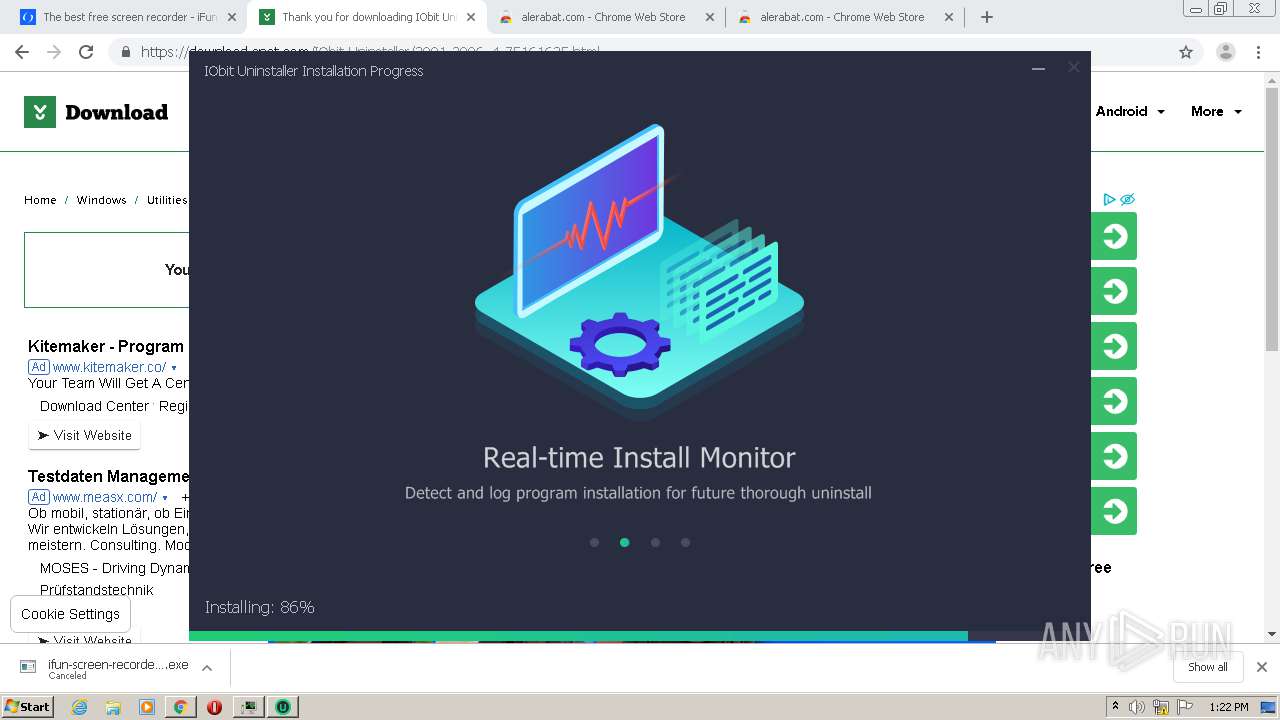This screenshot has width=1280, height=720.
Task: Select the fourth slide dot in installer
Action: [x=685, y=542]
